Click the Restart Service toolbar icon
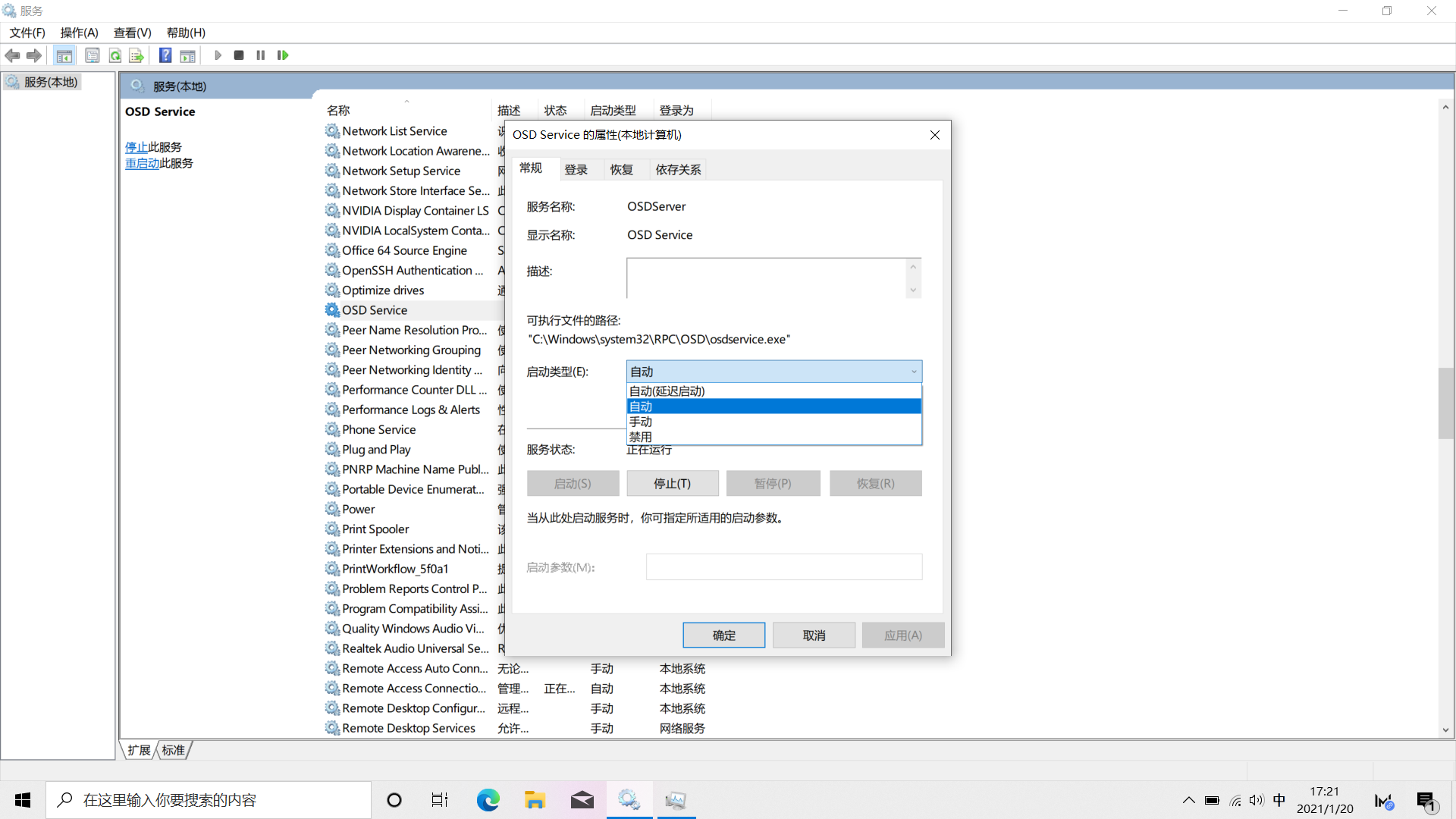 tap(283, 55)
